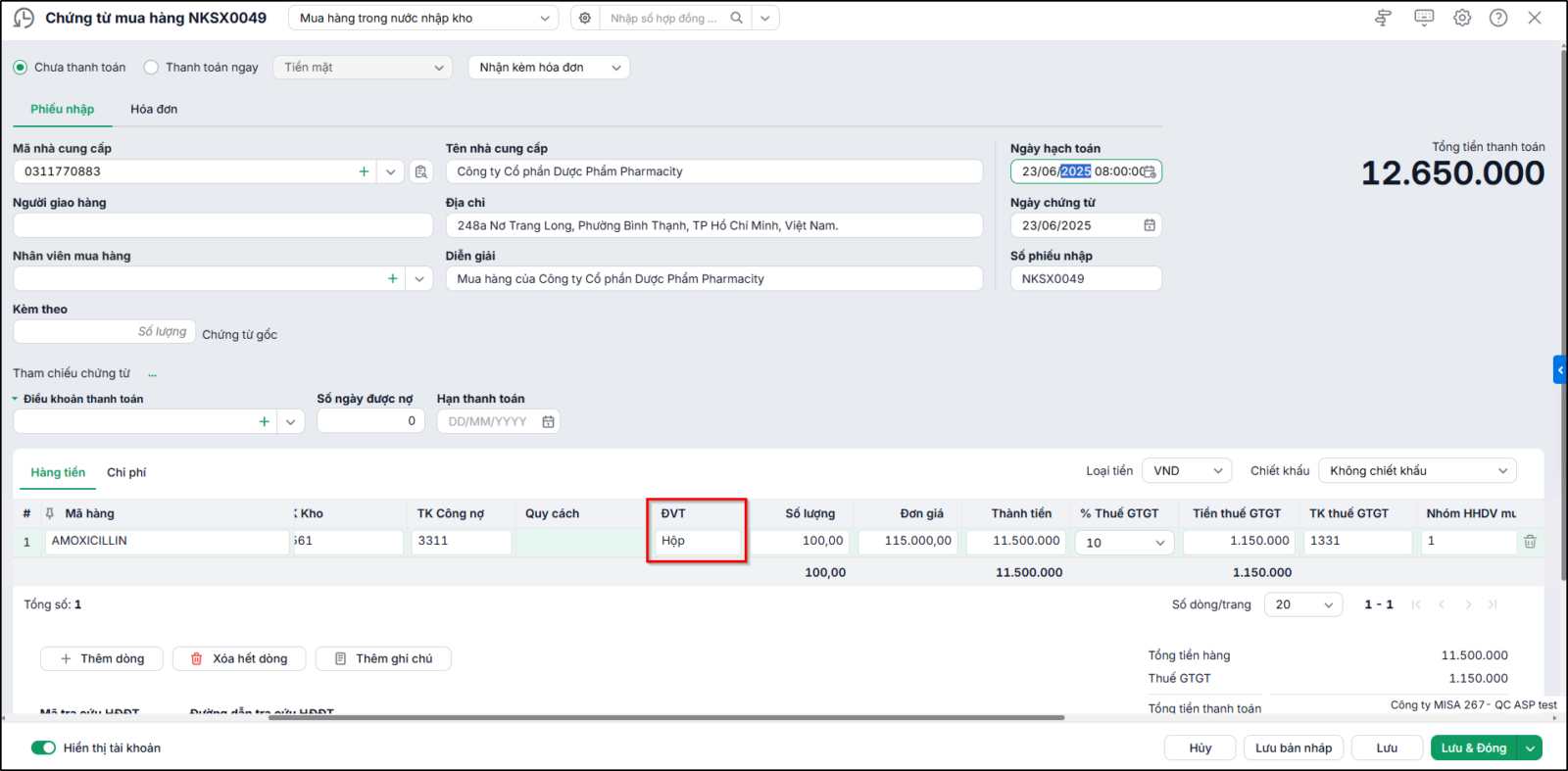Go to previous page arrow in pagination
The height and width of the screenshot is (771, 1568).
point(1442,604)
